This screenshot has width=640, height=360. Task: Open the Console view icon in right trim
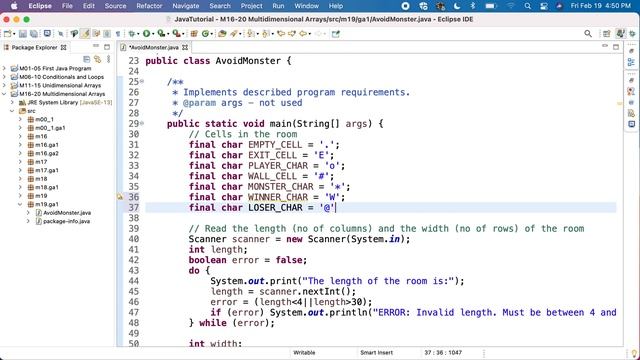point(631,124)
